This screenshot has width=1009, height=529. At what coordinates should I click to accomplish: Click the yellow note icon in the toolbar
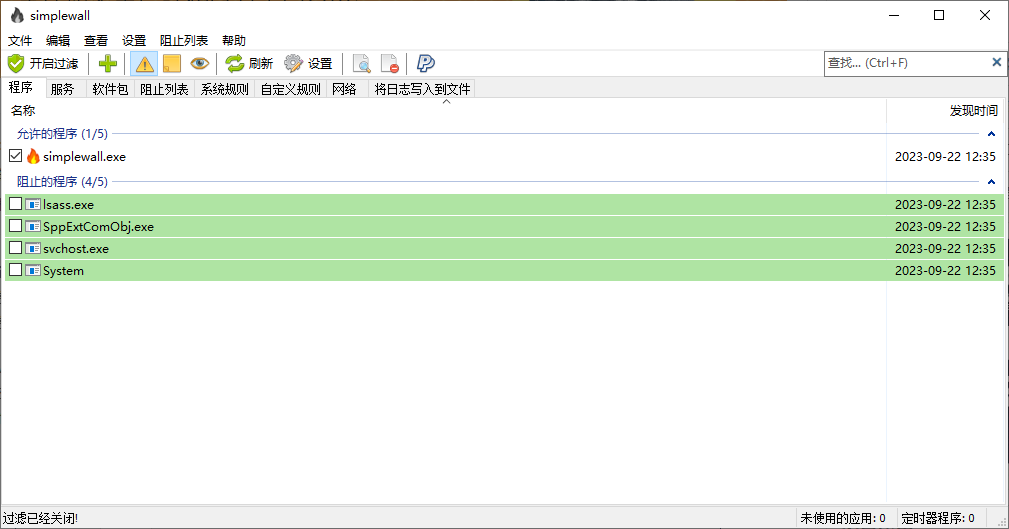pyautogui.click(x=172, y=64)
